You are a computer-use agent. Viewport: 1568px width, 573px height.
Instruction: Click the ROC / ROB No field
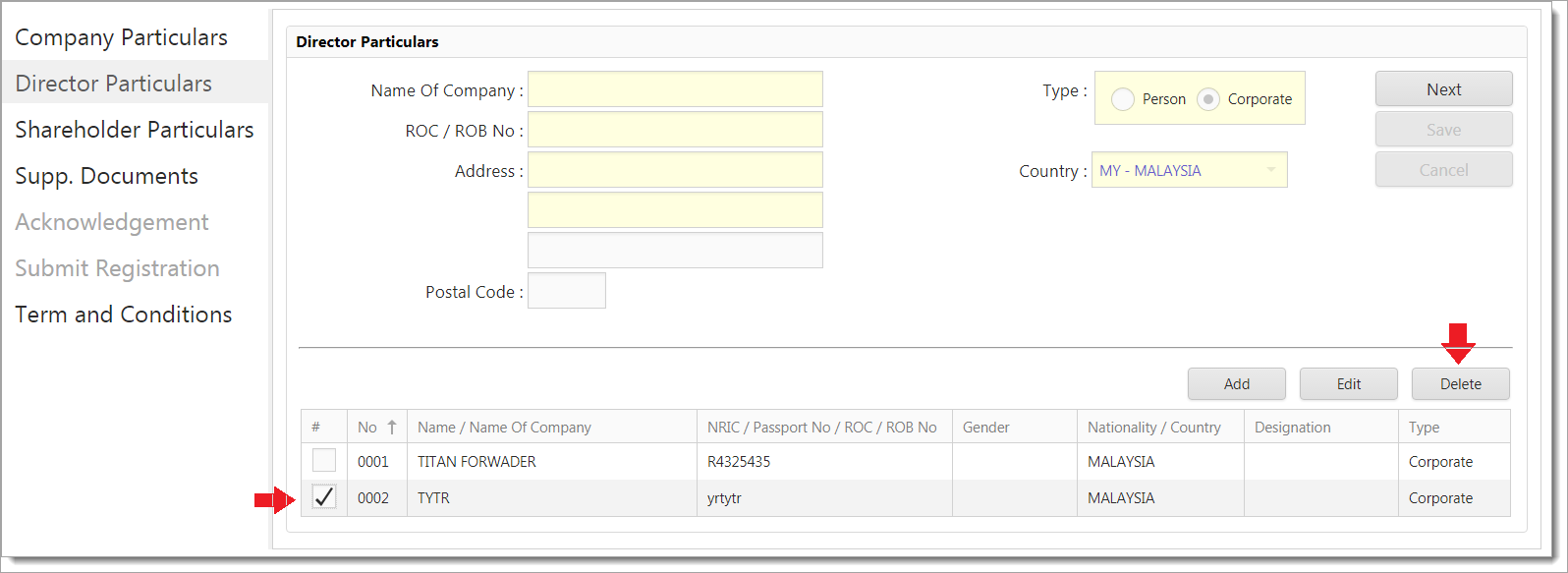coord(675,130)
